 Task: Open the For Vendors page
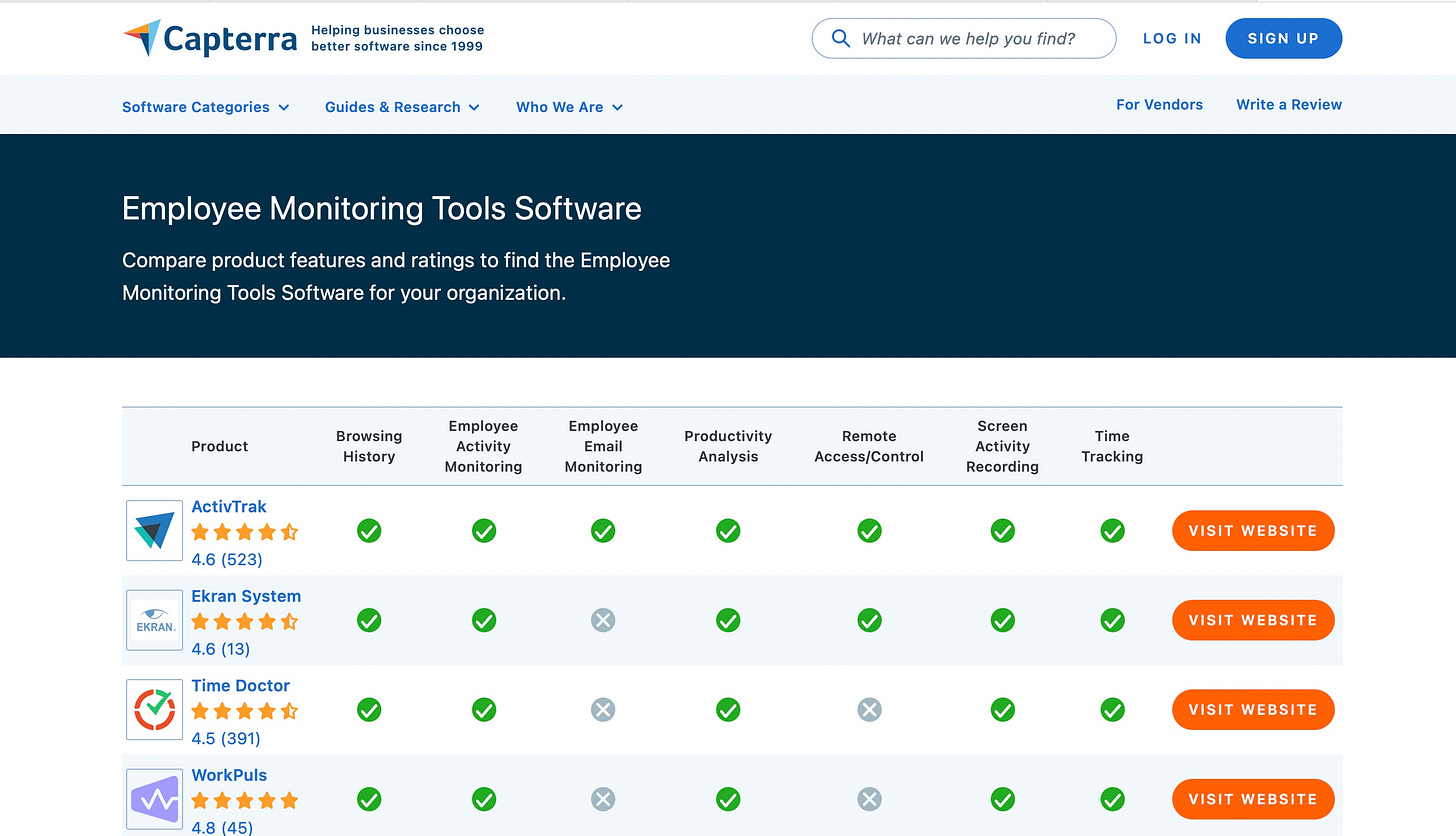[1160, 104]
